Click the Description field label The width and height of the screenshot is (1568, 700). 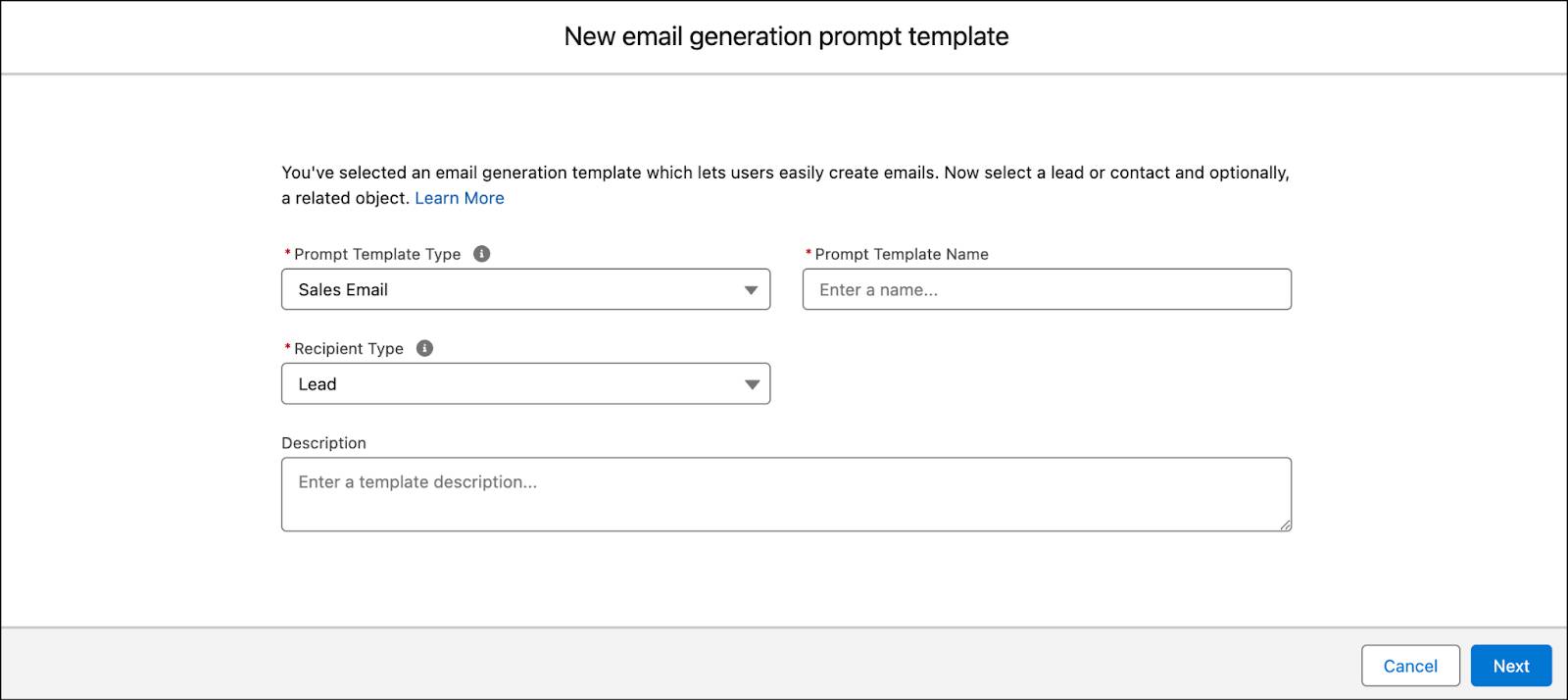click(x=324, y=443)
